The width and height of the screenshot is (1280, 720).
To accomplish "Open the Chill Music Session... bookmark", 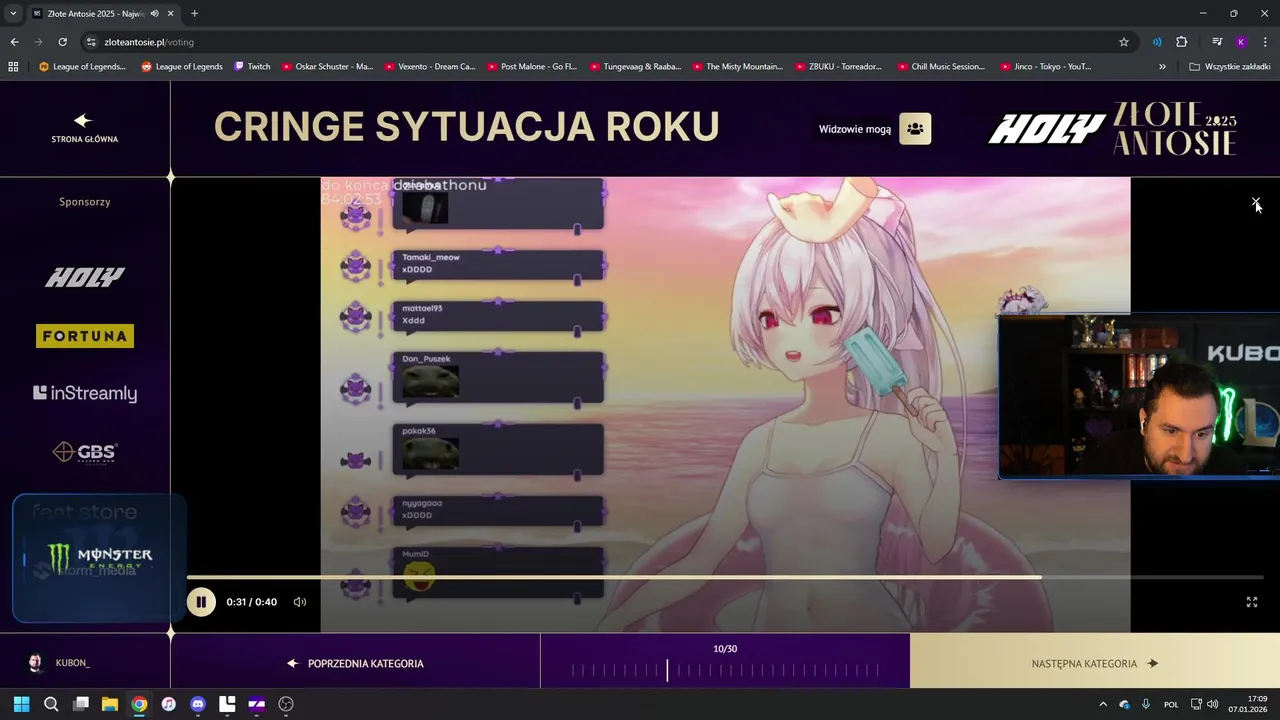I will [x=942, y=67].
